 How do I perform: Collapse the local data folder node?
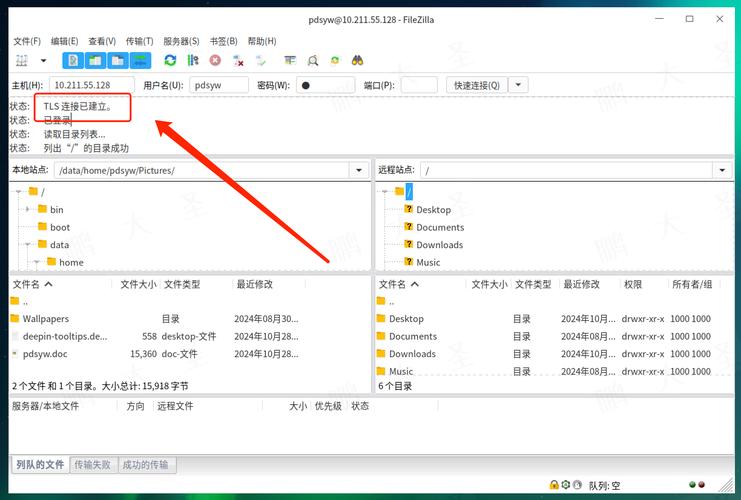coord(27,244)
